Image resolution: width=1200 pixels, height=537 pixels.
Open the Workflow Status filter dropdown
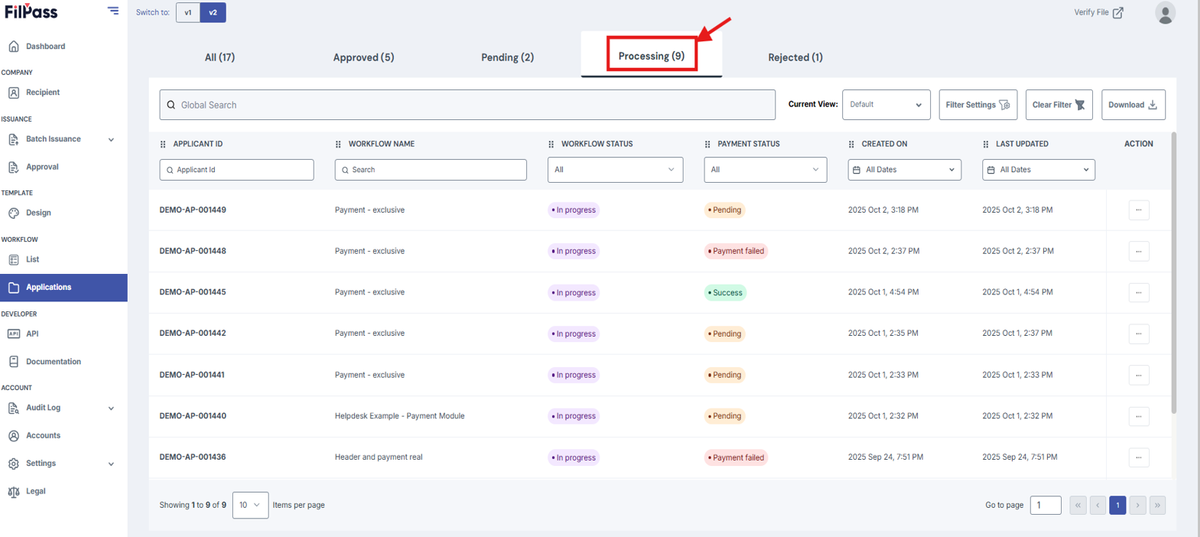pos(616,170)
